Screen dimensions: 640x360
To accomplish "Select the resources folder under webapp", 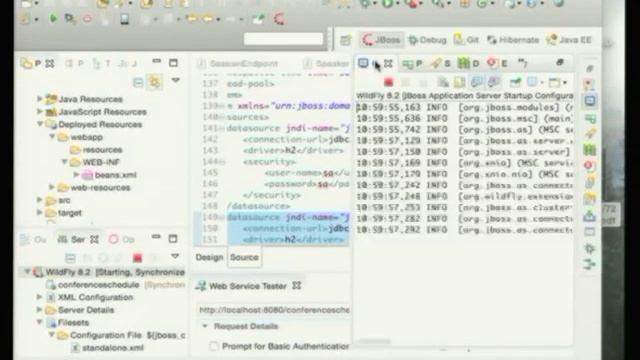I will (96, 149).
